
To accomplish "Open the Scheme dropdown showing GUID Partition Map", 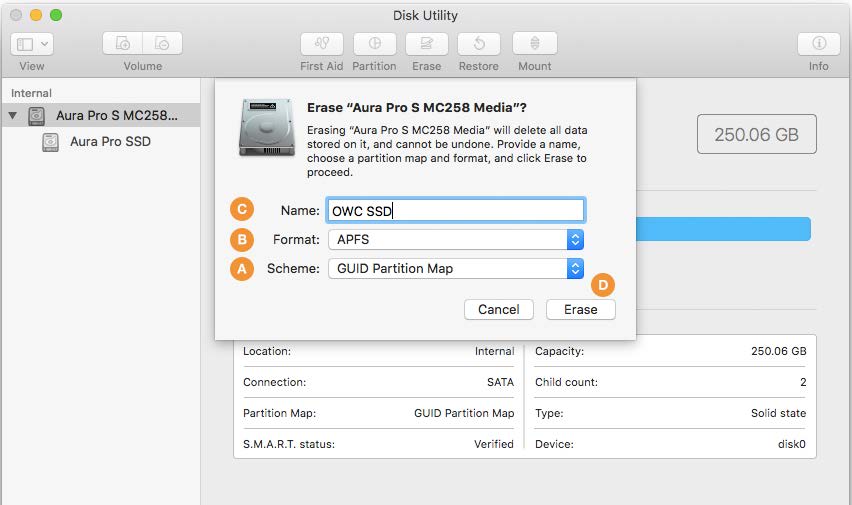I will (456, 269).
